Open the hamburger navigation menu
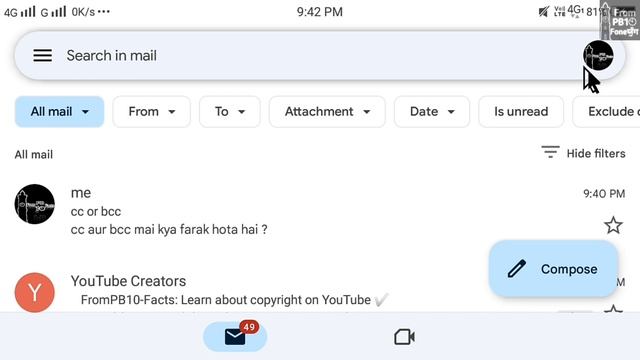 [42, 56]
